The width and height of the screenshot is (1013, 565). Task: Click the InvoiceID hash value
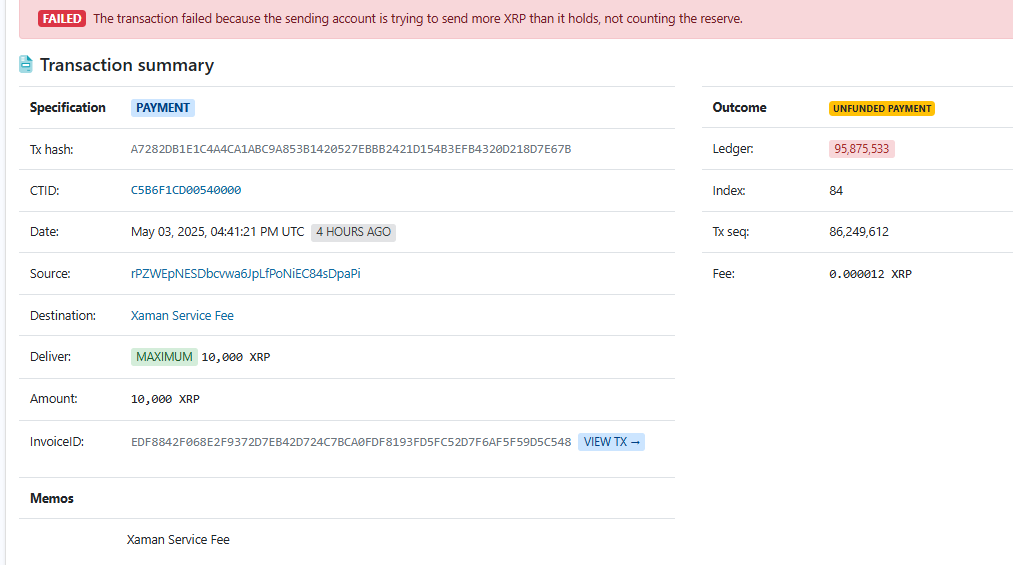[x=351, y=442]
